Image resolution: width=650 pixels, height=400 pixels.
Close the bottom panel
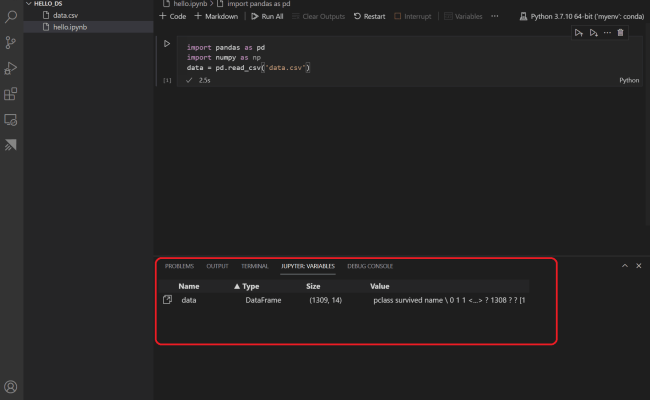pyautogui.click(x=639, y=266)
